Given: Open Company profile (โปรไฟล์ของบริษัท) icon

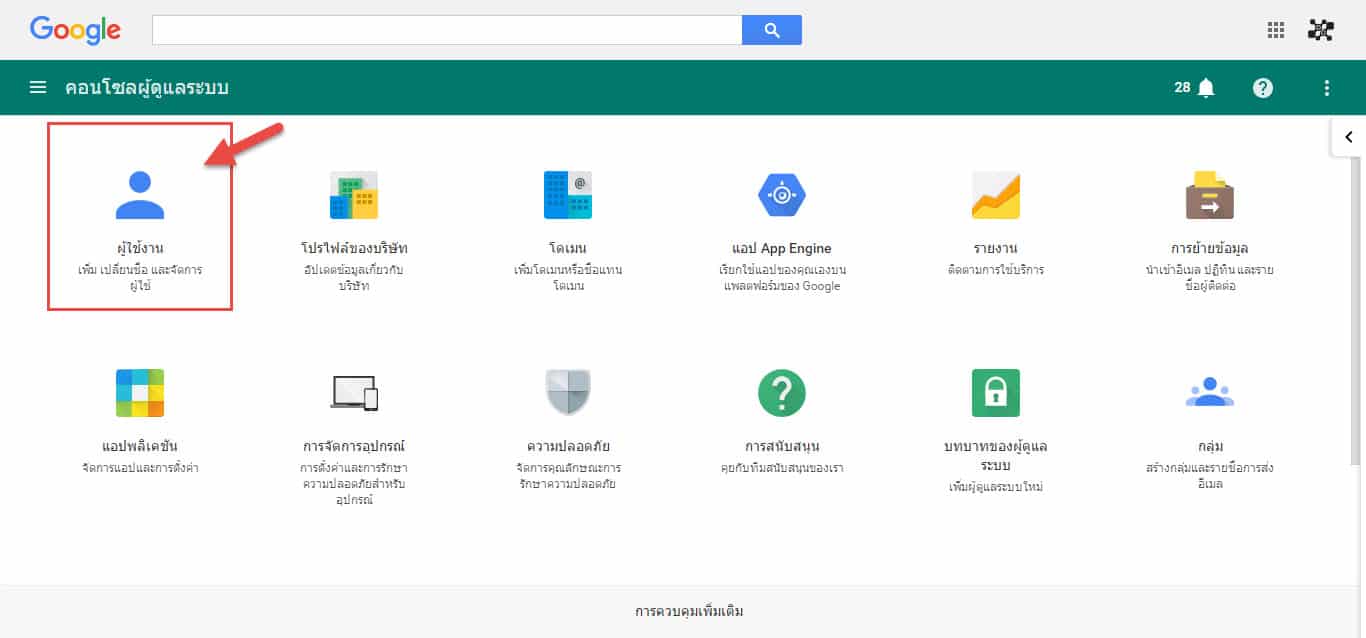Looking at the screenshot, I should pos(354,195).
